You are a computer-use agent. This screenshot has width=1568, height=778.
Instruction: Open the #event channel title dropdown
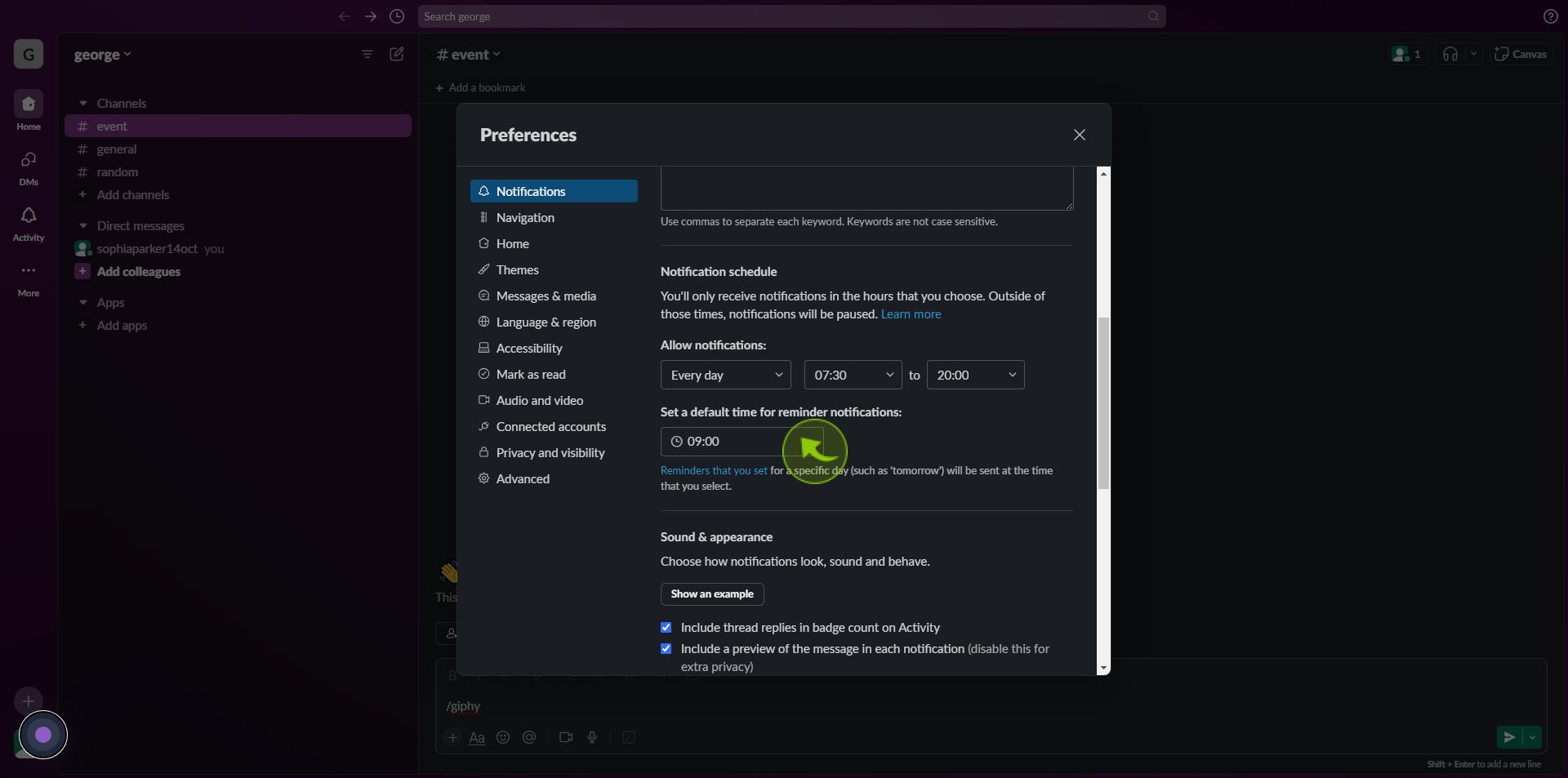point(468,55)
